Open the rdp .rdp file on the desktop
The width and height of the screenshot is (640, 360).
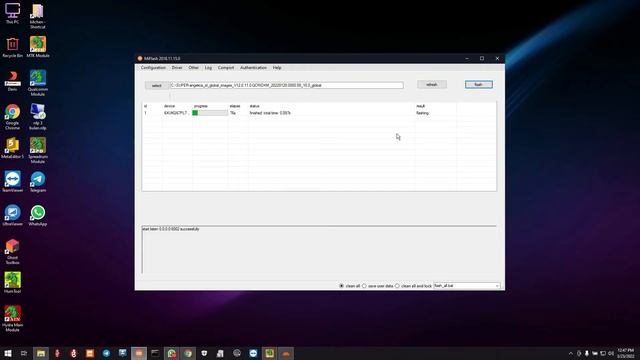pos(38,116)
